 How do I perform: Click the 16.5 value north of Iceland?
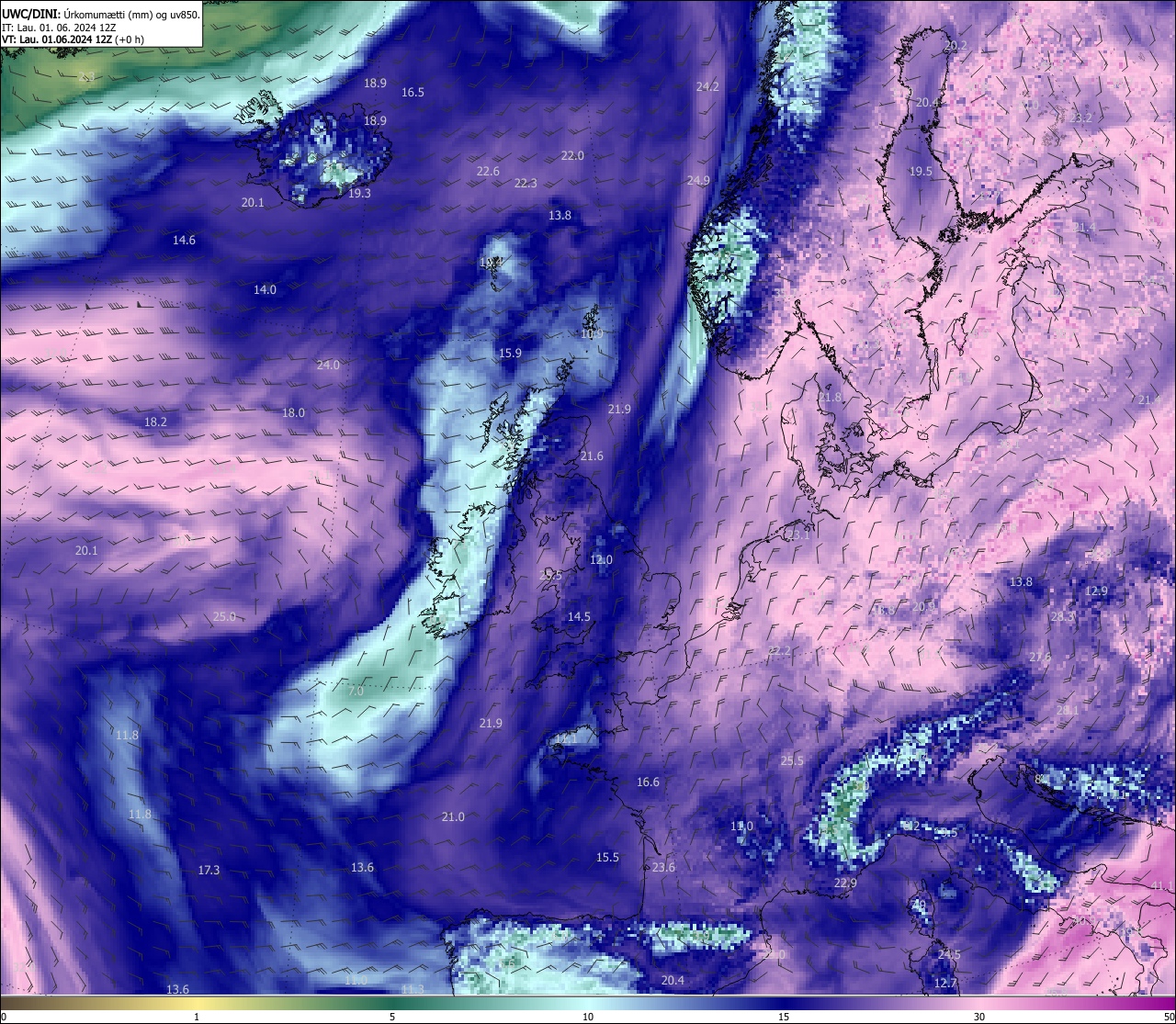coord(413,93)
